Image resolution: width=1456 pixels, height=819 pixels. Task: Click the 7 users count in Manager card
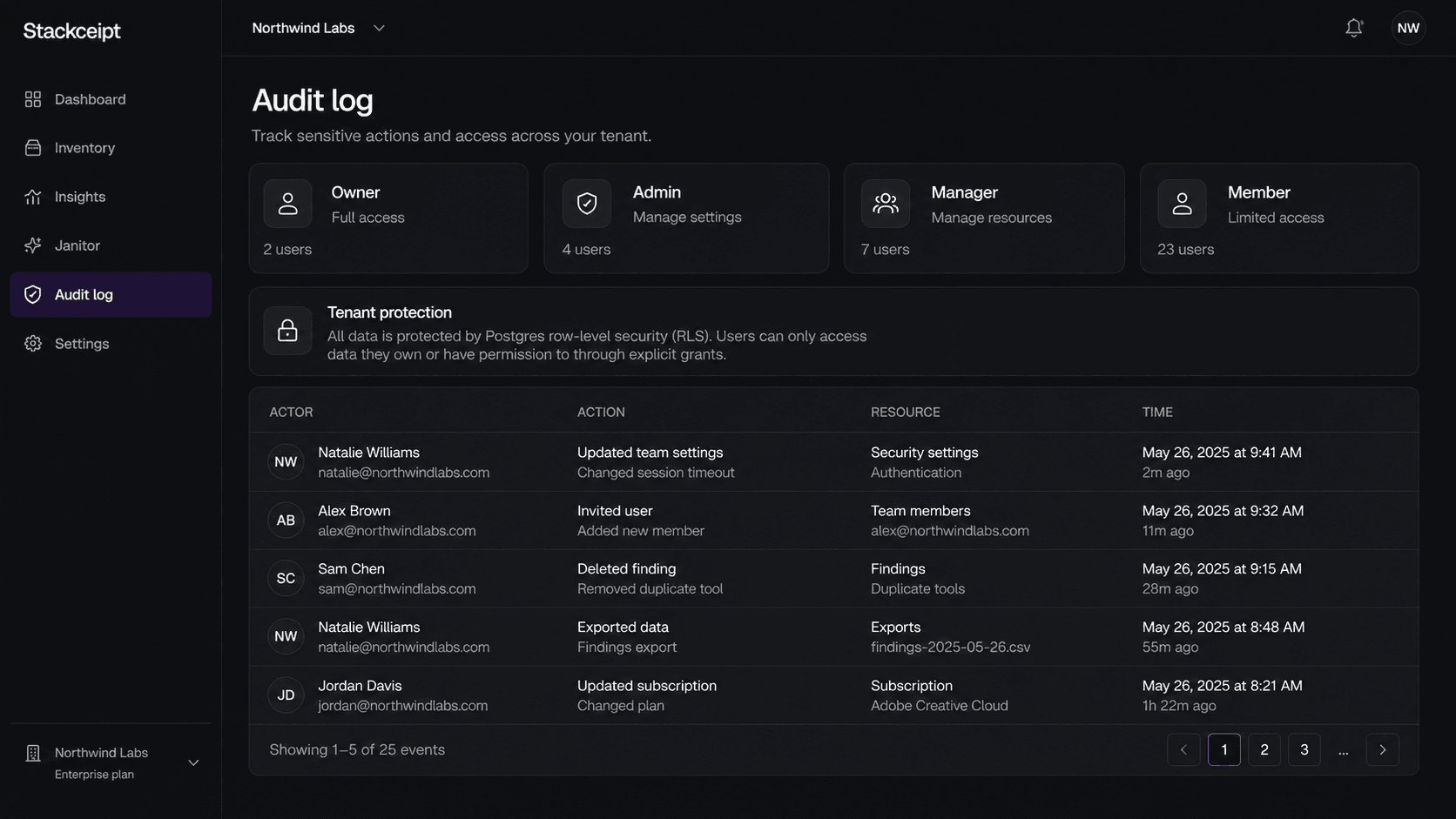[885, 249]
